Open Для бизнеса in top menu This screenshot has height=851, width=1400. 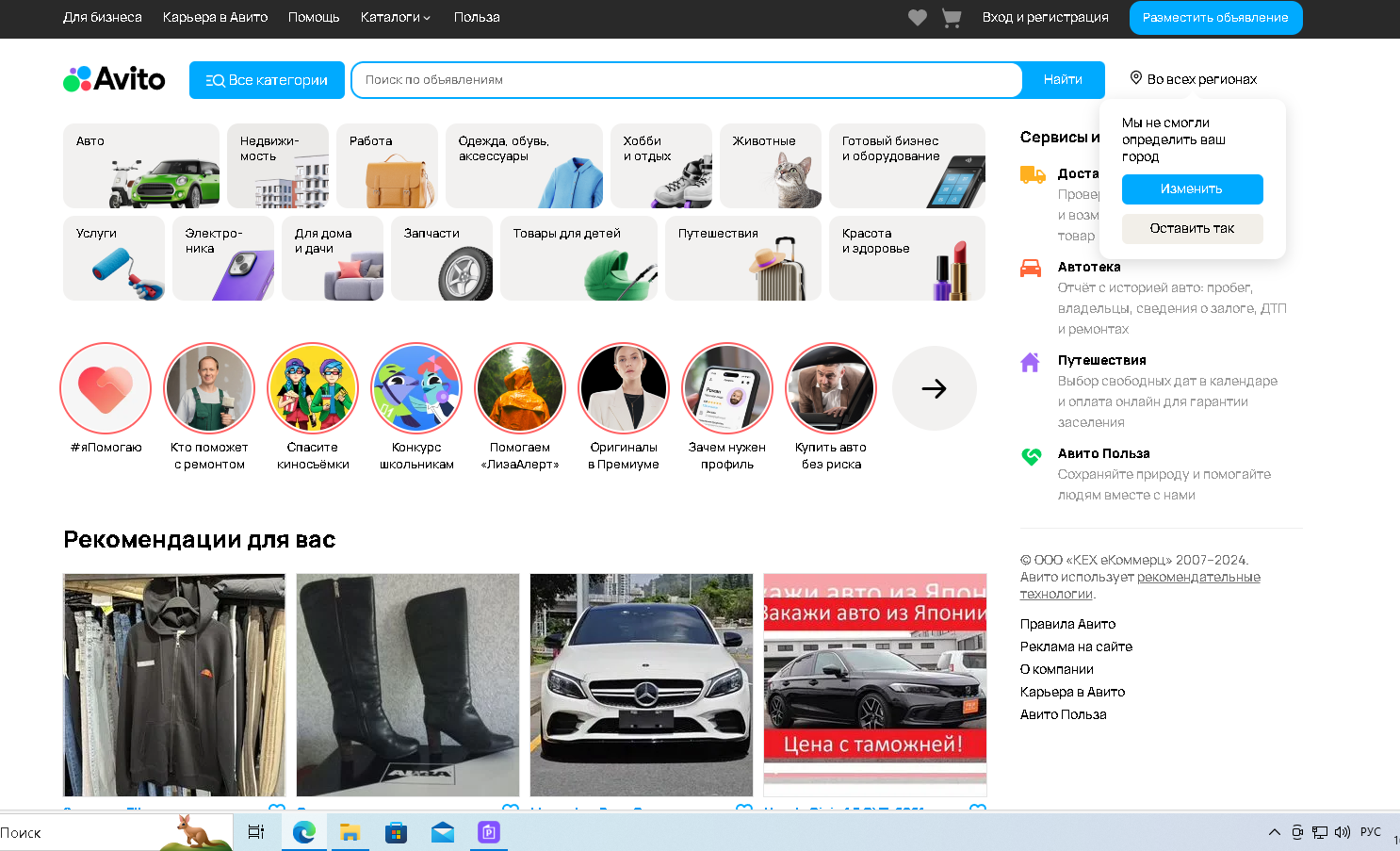click(x=103, y=17)
